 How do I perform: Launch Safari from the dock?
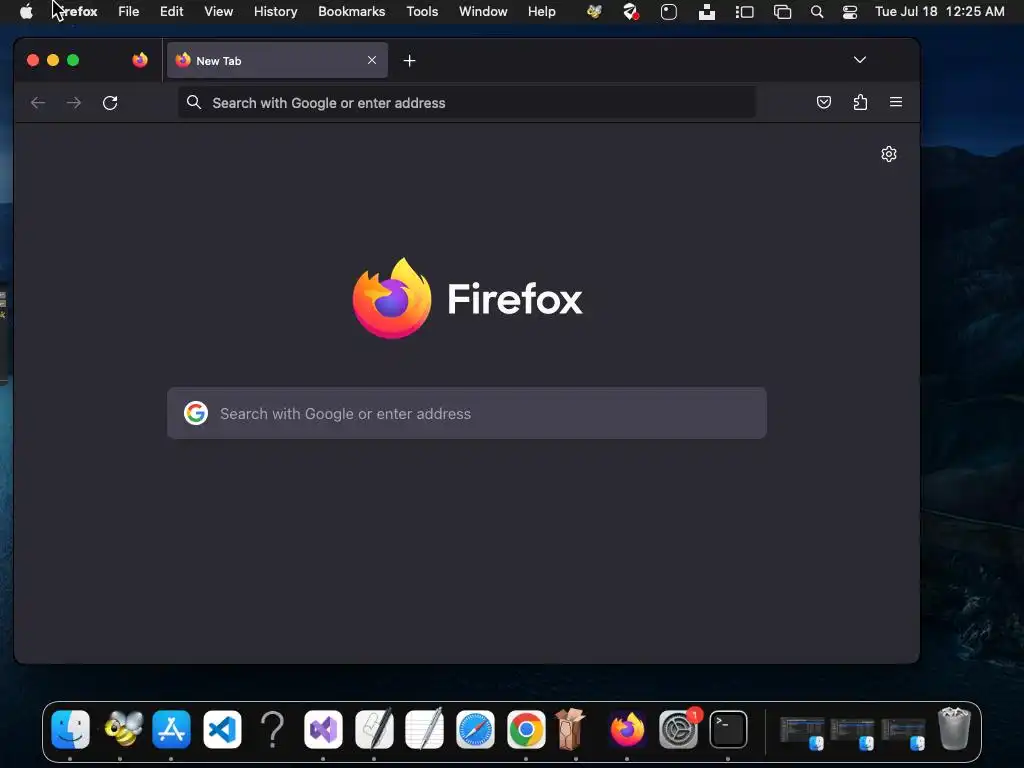(x=475, y=729)
